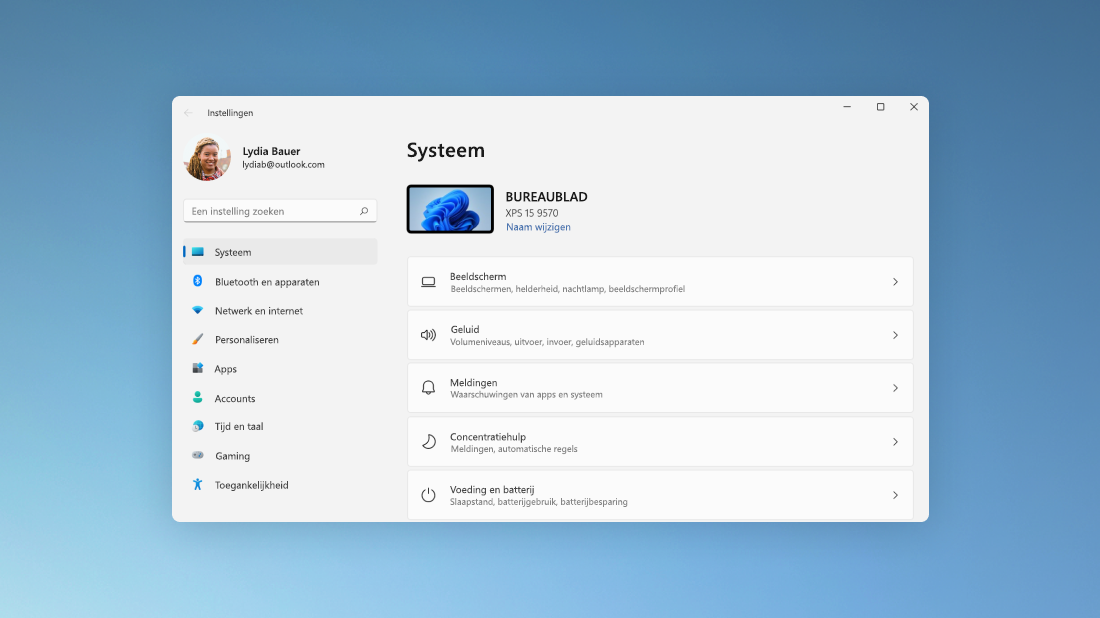Click the Accounts sidebar icon

[x=200, y=398]
